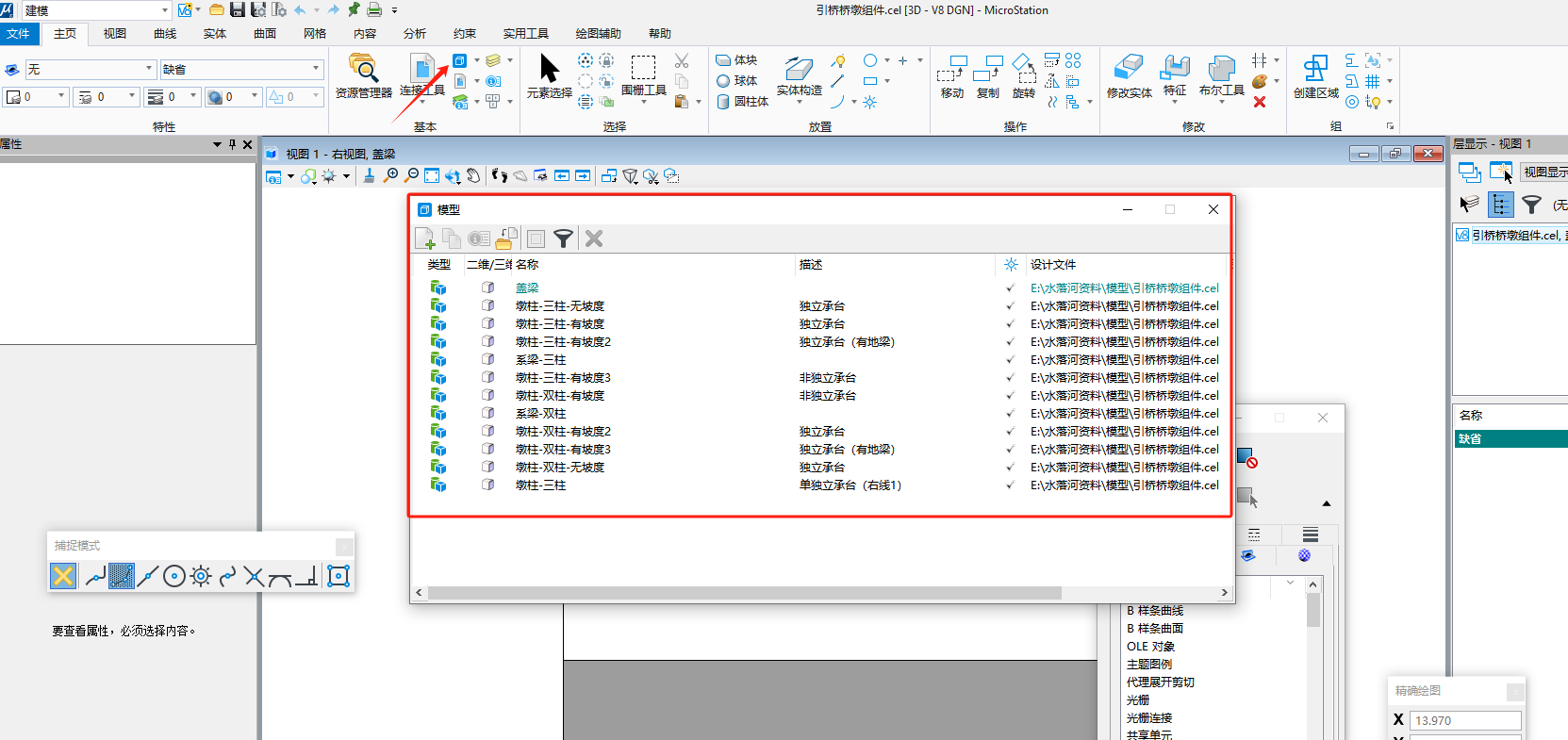Click the create new model icon

(424, 239)
